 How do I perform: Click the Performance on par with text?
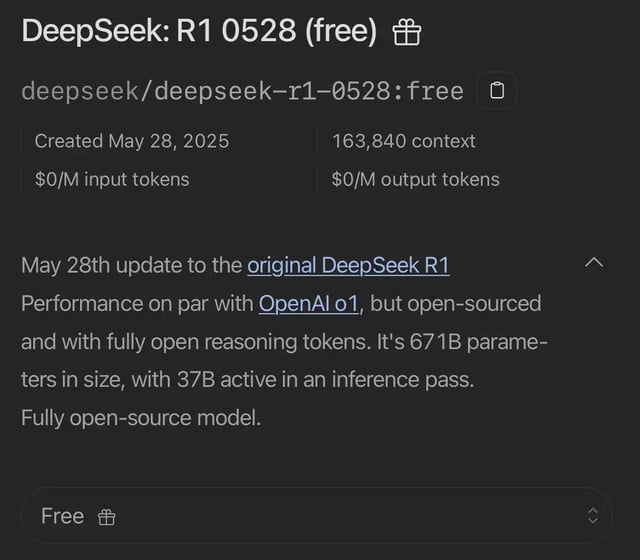tap(137, 304)
